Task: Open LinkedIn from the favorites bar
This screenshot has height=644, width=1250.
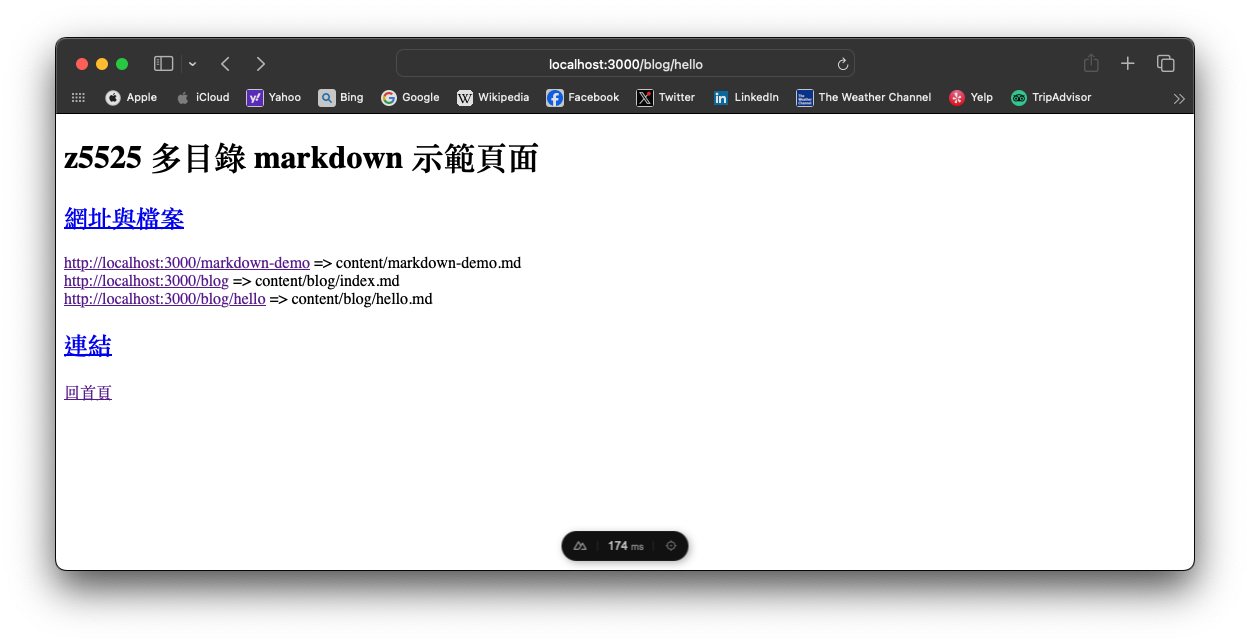Action: [746, 97]
